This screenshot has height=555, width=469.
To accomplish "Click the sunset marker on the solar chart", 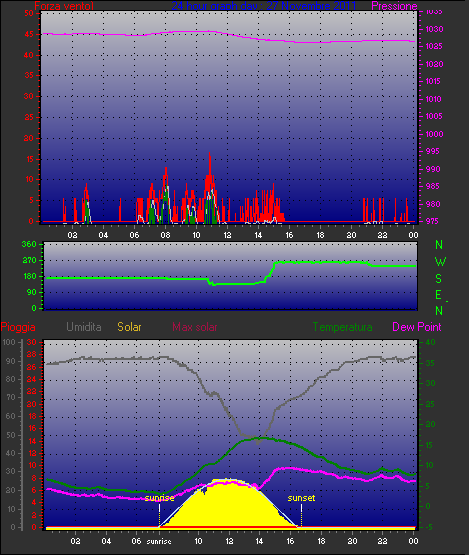I will [301, 498].
